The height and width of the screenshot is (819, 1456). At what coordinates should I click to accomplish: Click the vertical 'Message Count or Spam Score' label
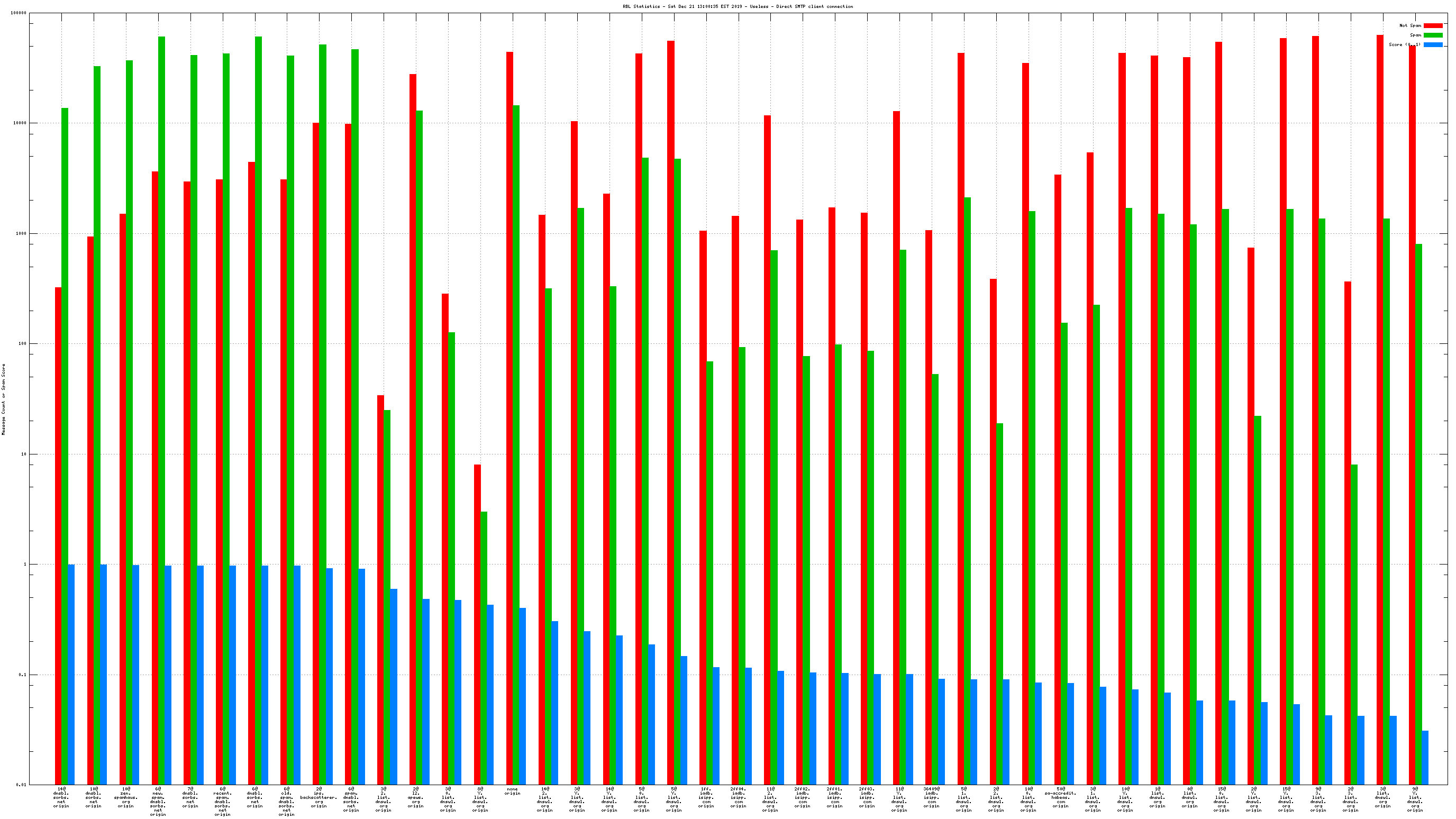coord(3,399)
